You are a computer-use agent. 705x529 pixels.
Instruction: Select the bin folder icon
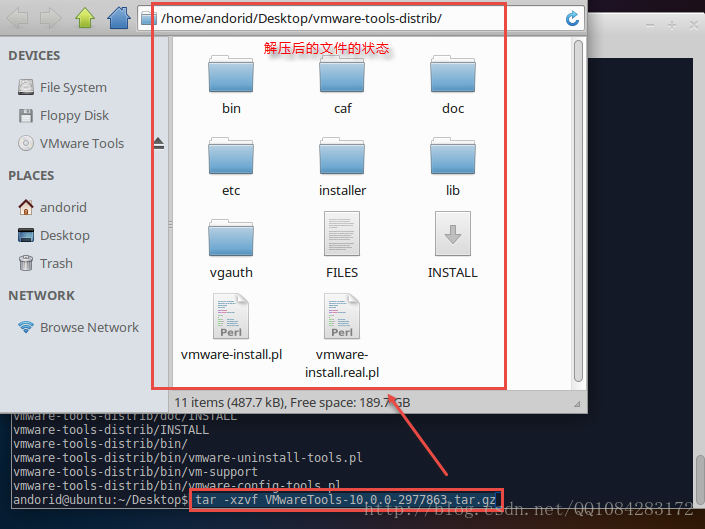[231, 74]
